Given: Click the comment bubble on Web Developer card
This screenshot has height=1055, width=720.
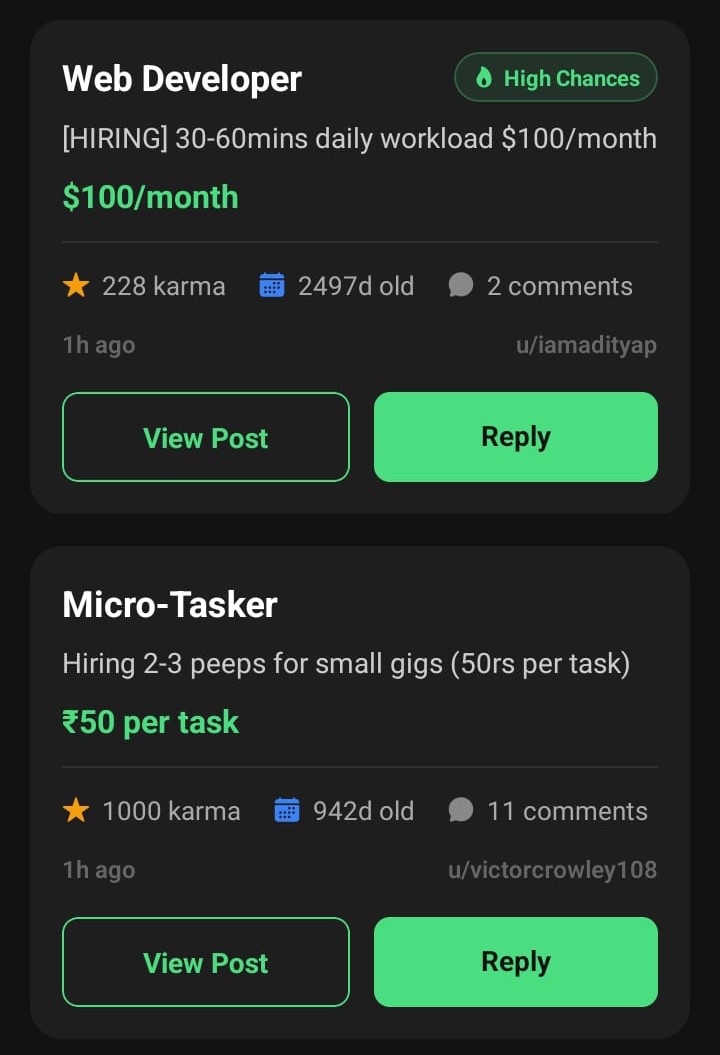Looking at the screenshot, I should [460, 285].
